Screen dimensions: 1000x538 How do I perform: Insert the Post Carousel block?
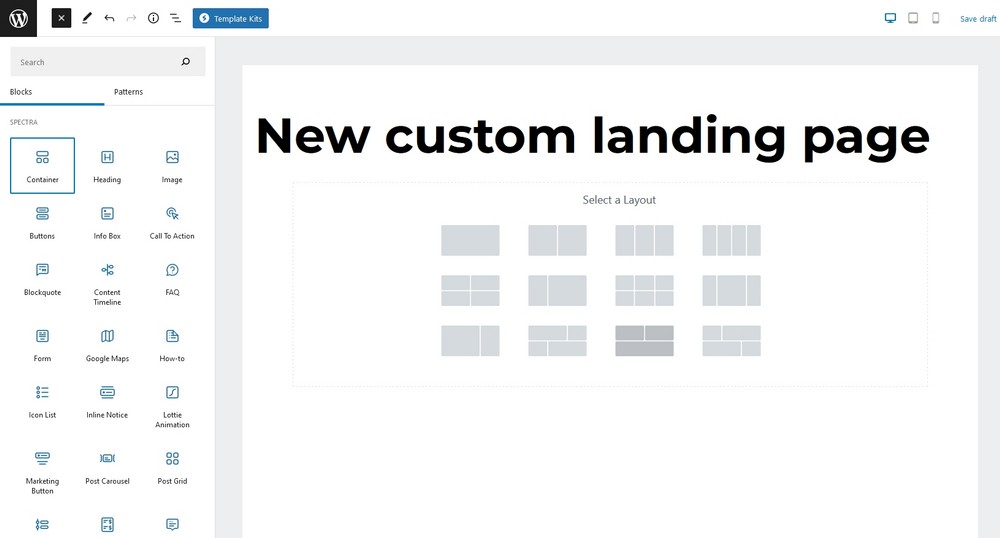[x=107, y=467]
